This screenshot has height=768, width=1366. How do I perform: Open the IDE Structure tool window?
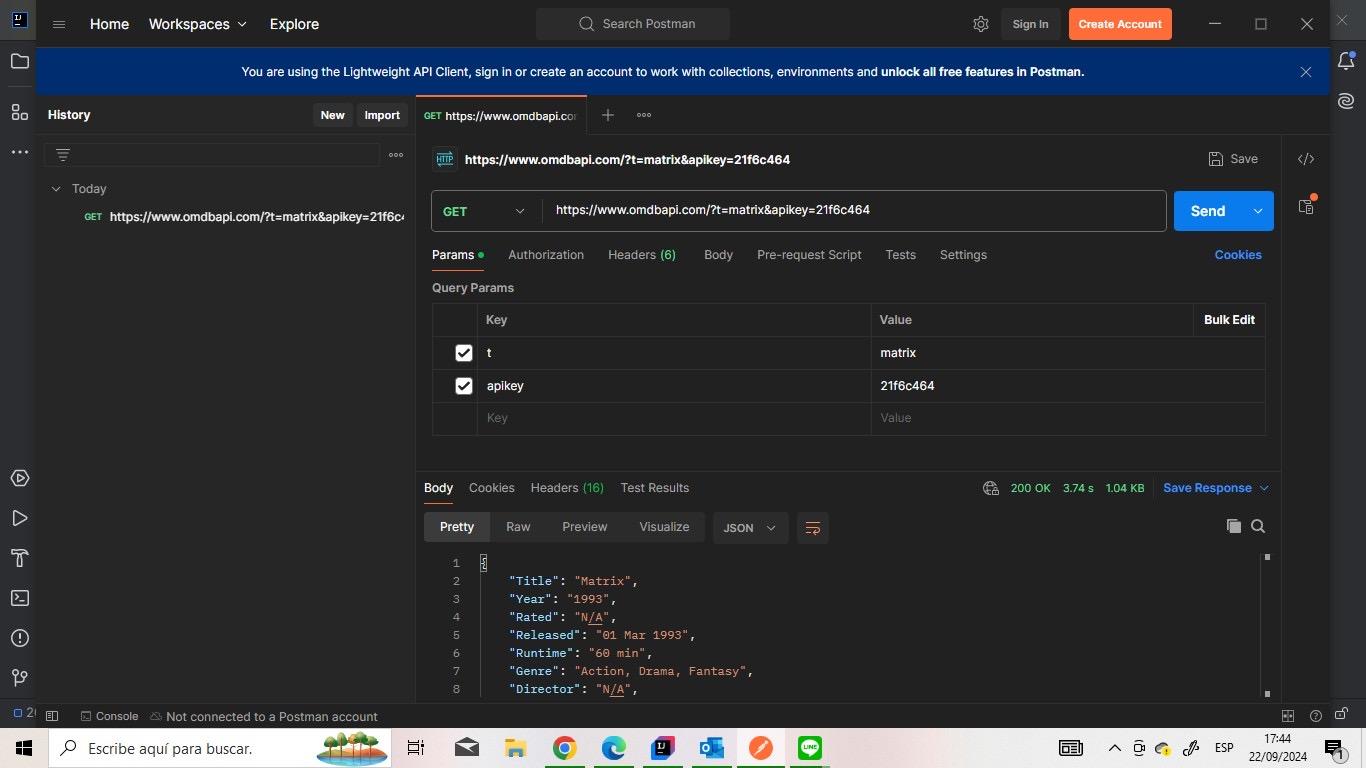19,112
